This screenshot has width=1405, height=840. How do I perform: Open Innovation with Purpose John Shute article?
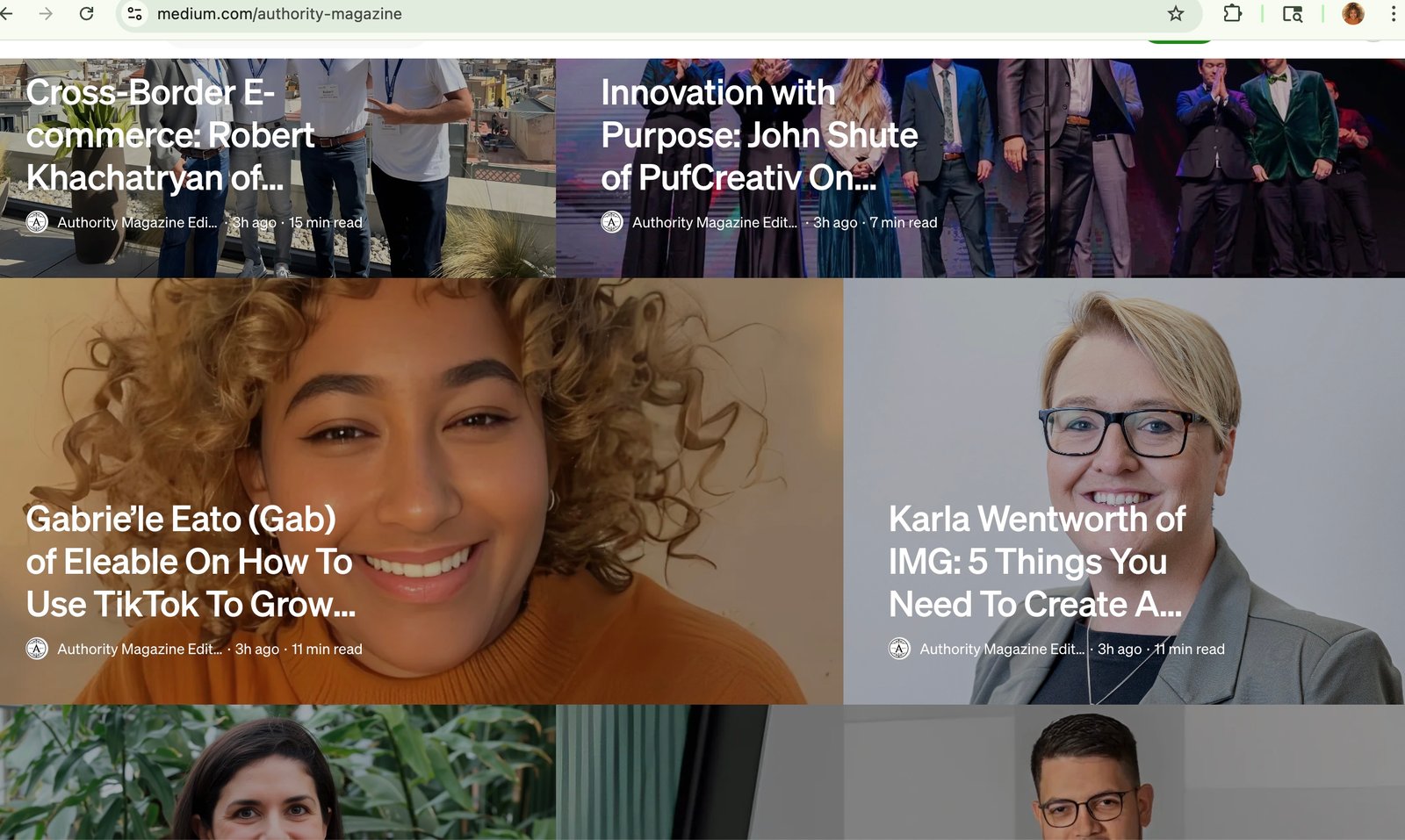point(759,135)
